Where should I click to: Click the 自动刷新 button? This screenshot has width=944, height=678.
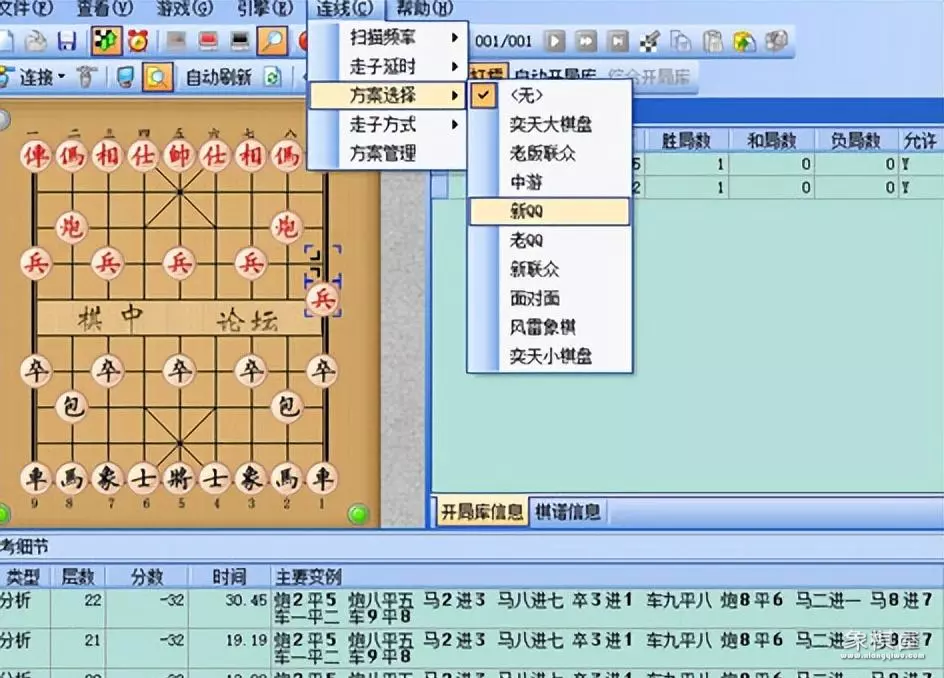coord(218,77)
